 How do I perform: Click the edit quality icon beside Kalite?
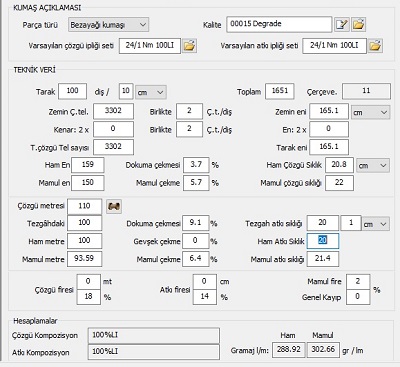[x=342, y=24]
